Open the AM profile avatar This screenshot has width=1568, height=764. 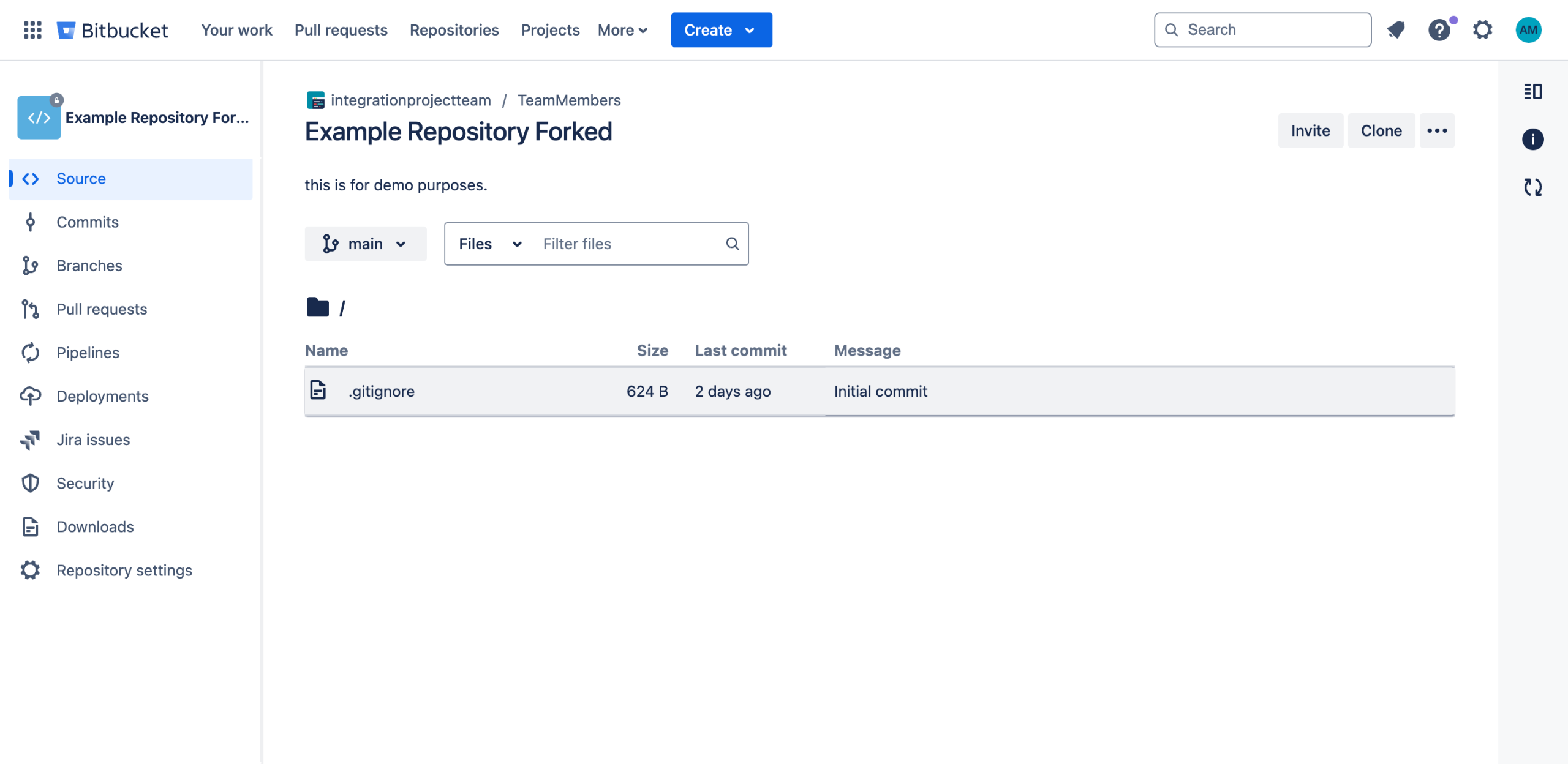(1528, 29)
